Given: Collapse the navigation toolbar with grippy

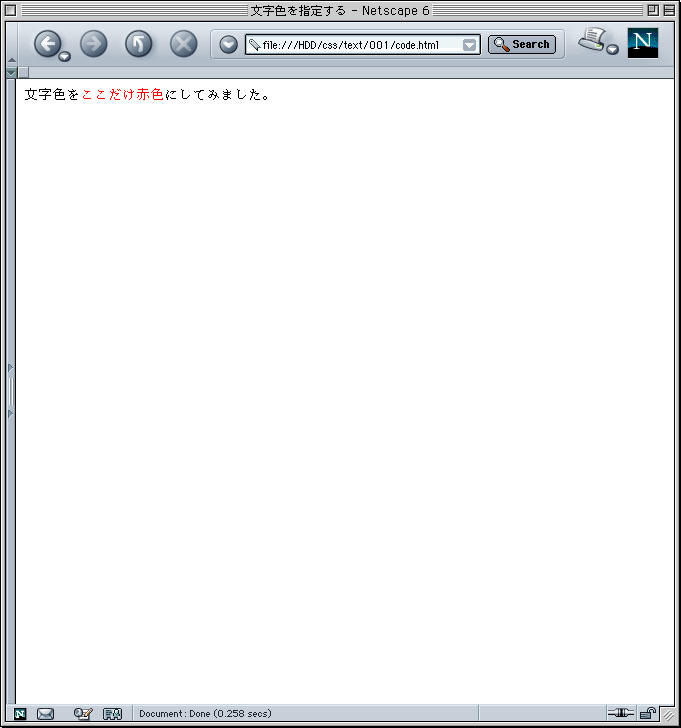Looking at the screenshot, I should 11,47.
